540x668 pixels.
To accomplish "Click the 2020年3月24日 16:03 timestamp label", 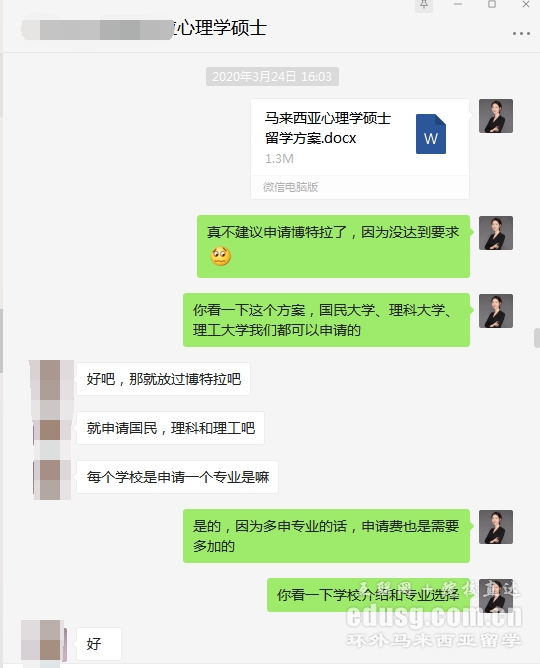I will pos(272,77).
